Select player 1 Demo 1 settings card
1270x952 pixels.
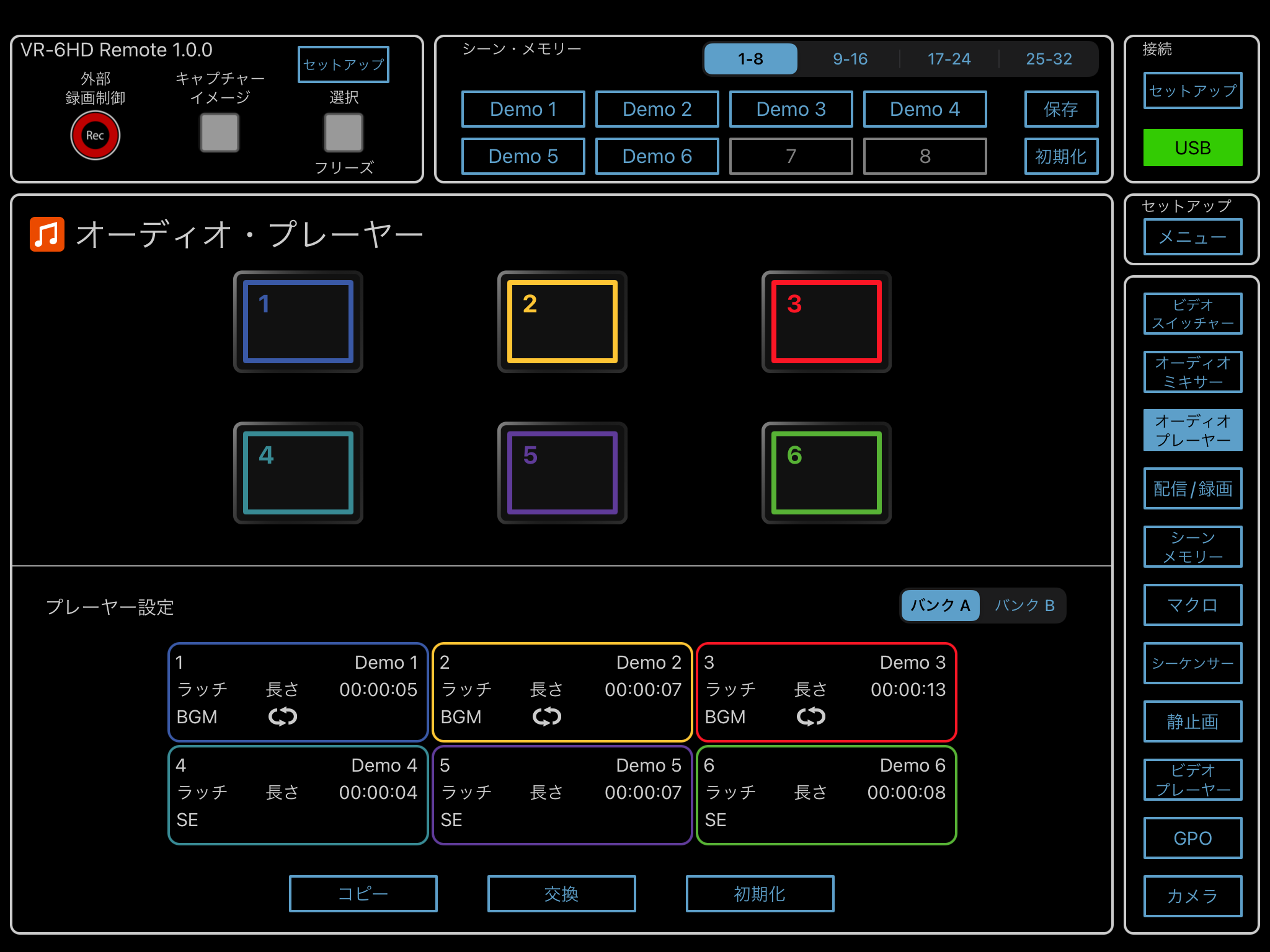[298, 692]
